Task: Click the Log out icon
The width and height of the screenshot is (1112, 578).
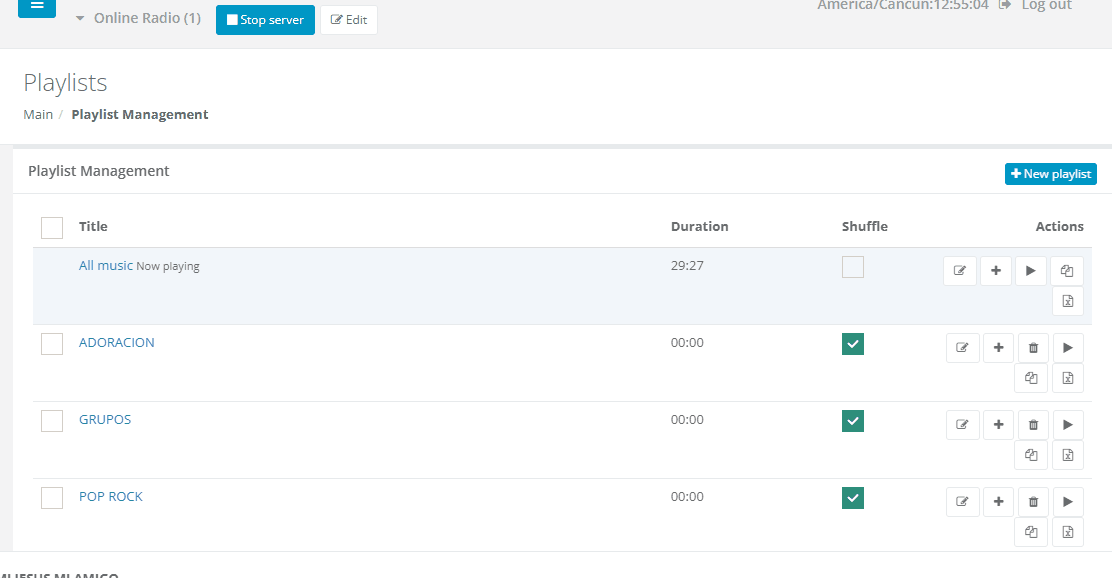Action: click(1004, 5)
